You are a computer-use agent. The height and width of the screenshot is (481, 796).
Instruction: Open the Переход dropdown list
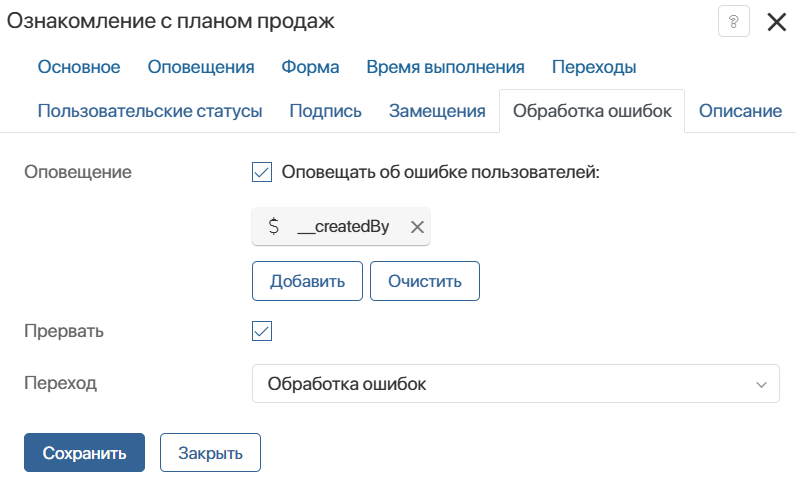click(515, 383)
